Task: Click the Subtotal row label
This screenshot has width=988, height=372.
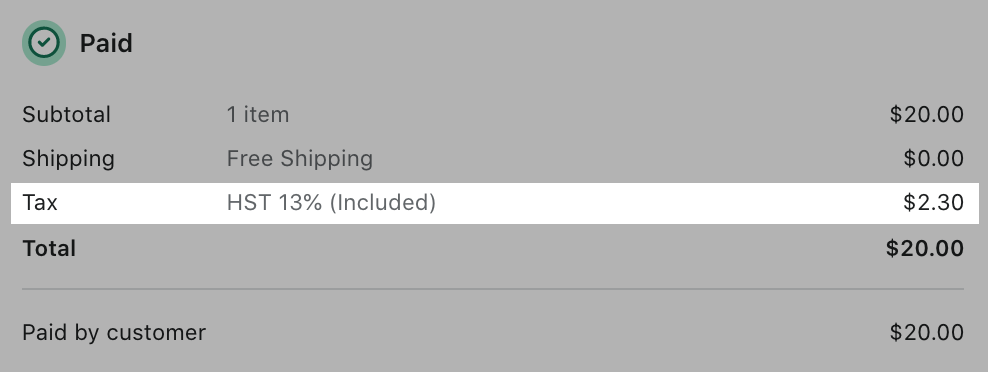Action: click(66, 115)
